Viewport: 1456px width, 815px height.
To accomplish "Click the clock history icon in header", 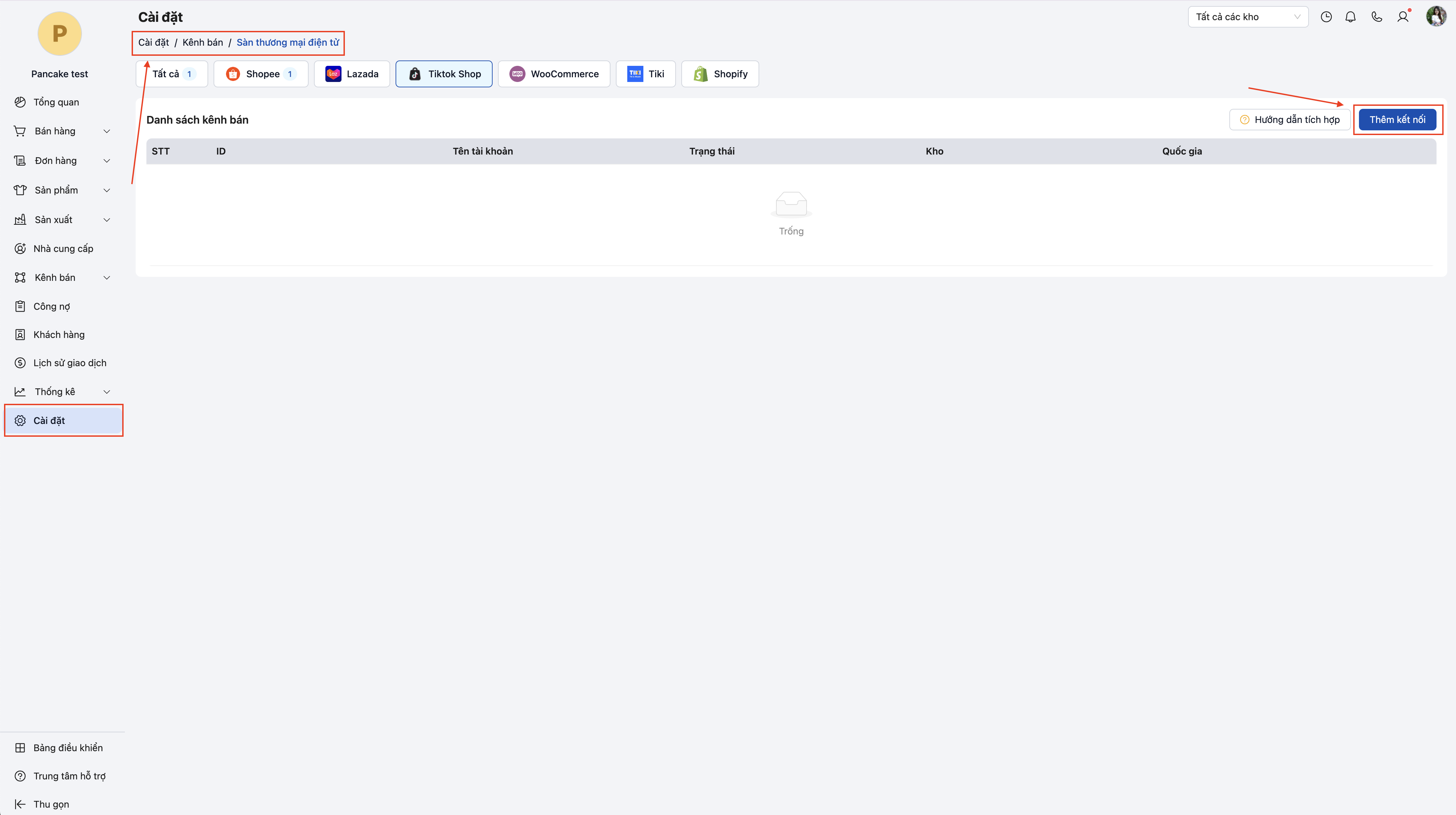I will coord(1326,17).
